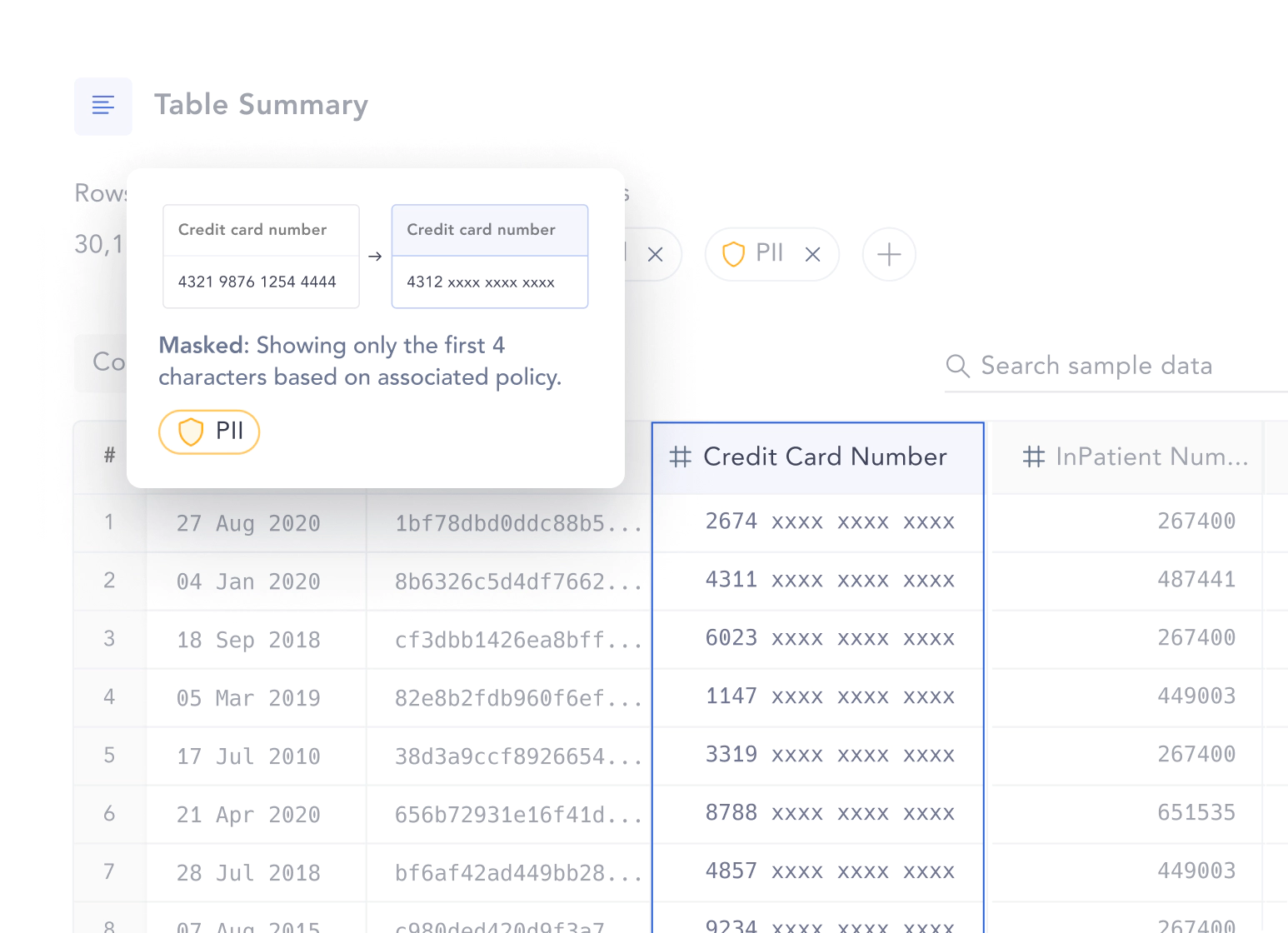This screenshot has width=1288, height=933.
Task: Select the Credit Card Number column header
Action: (824, 457)
